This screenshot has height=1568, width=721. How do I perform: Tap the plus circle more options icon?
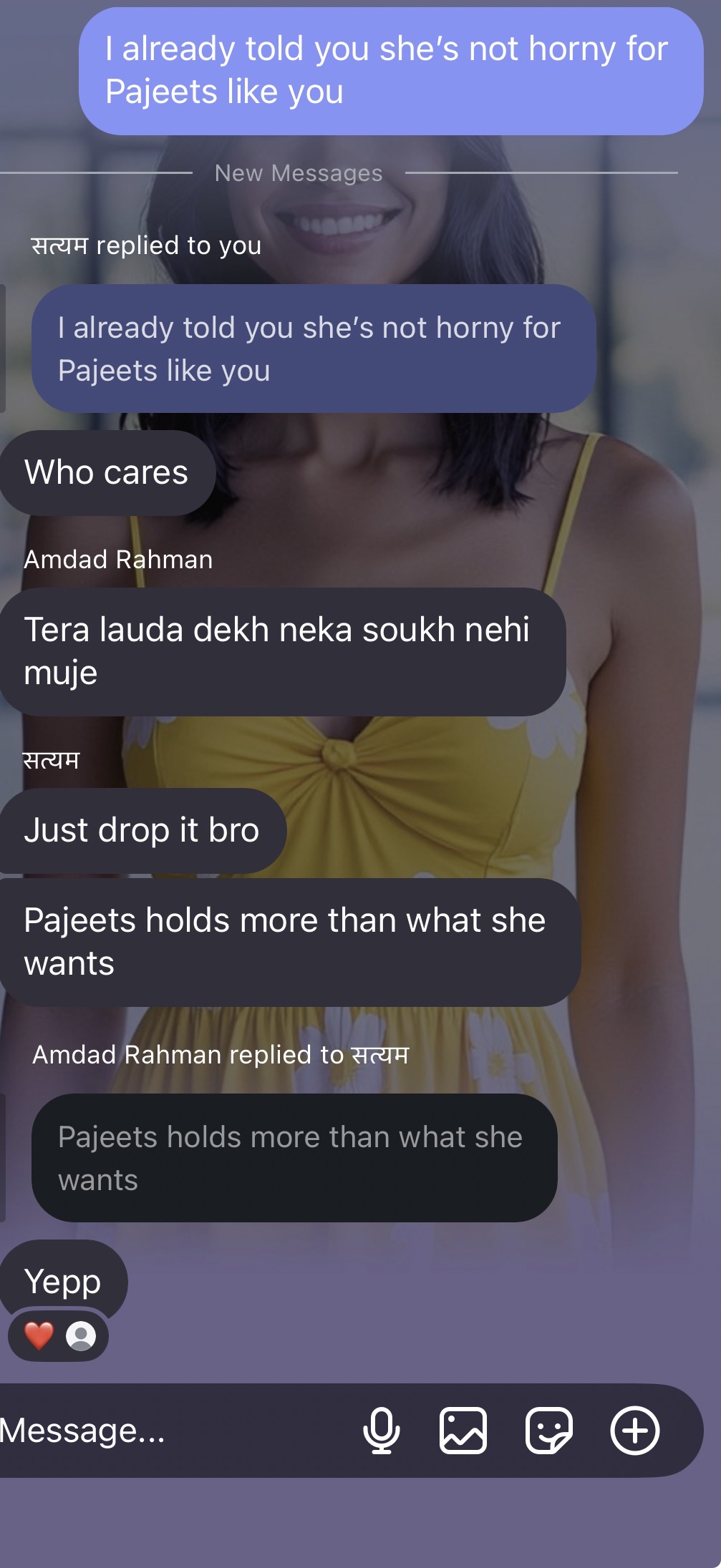tap(634, 1430)
